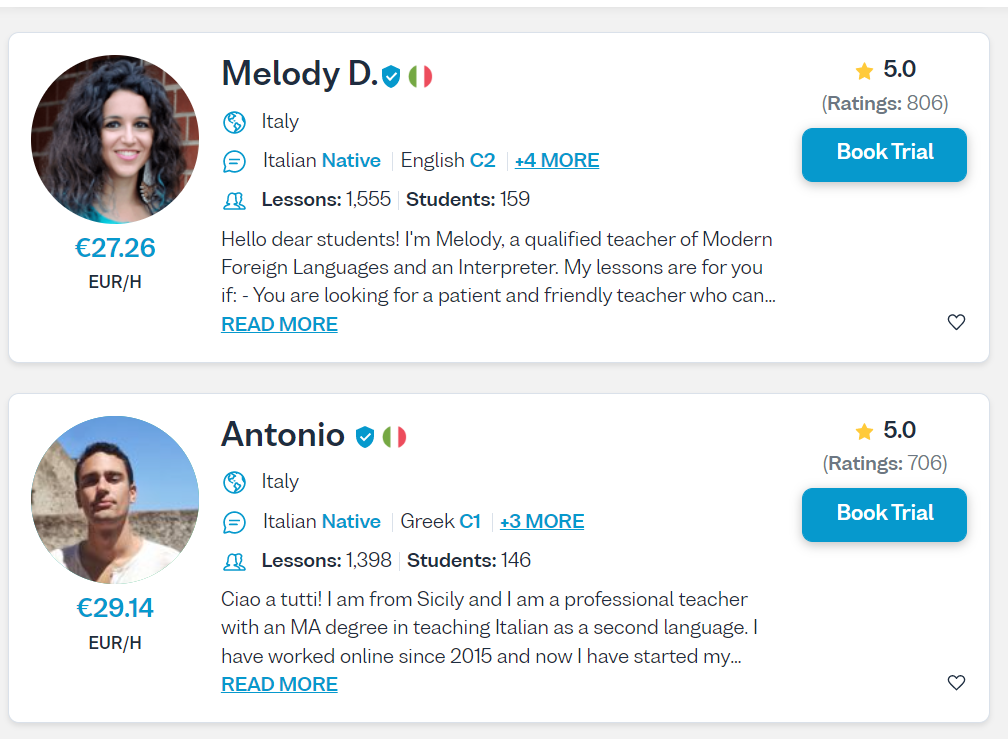Click Melody D.'s verified badge icon
Viewport: 1008px width, 739px height.
pos(391,76)
